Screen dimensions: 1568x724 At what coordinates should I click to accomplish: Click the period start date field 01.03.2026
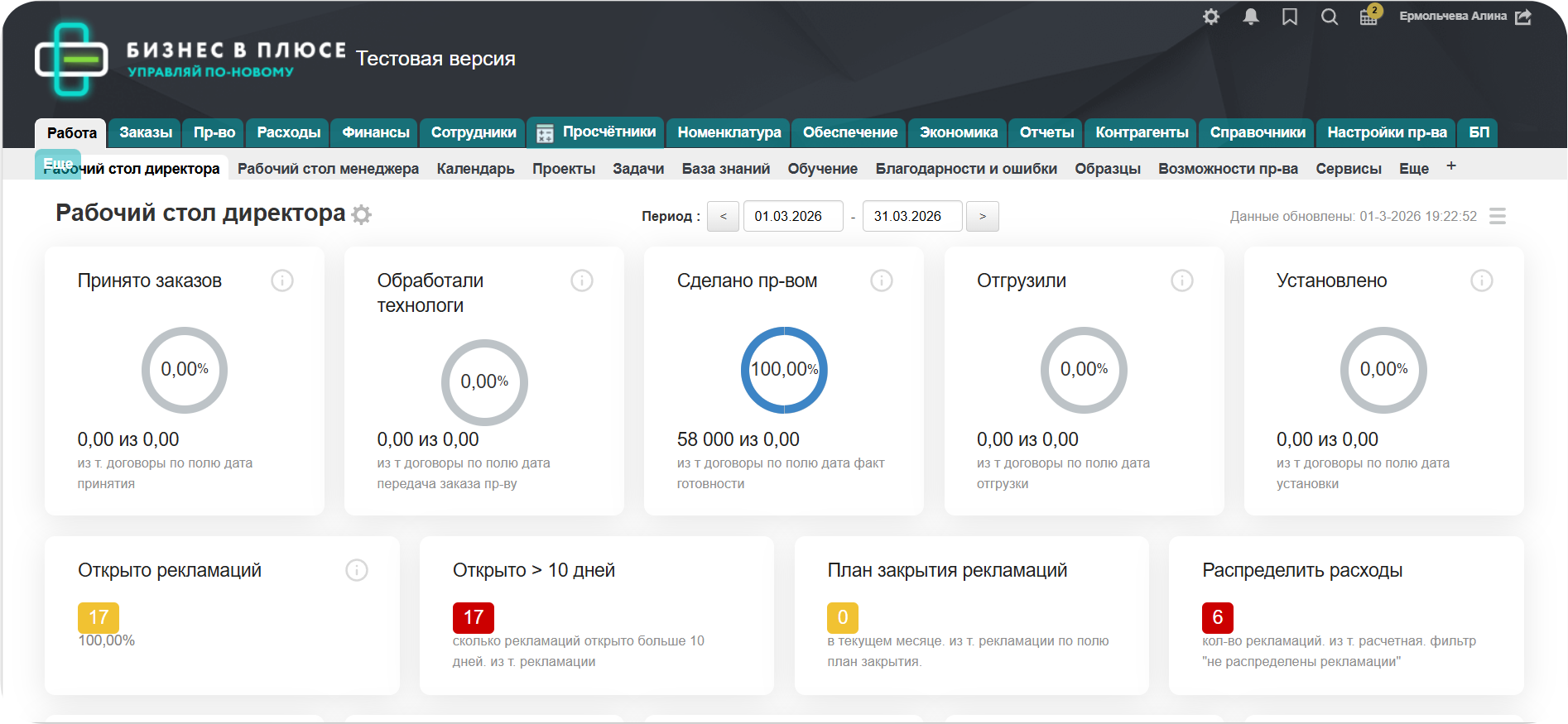pos(792,216)
